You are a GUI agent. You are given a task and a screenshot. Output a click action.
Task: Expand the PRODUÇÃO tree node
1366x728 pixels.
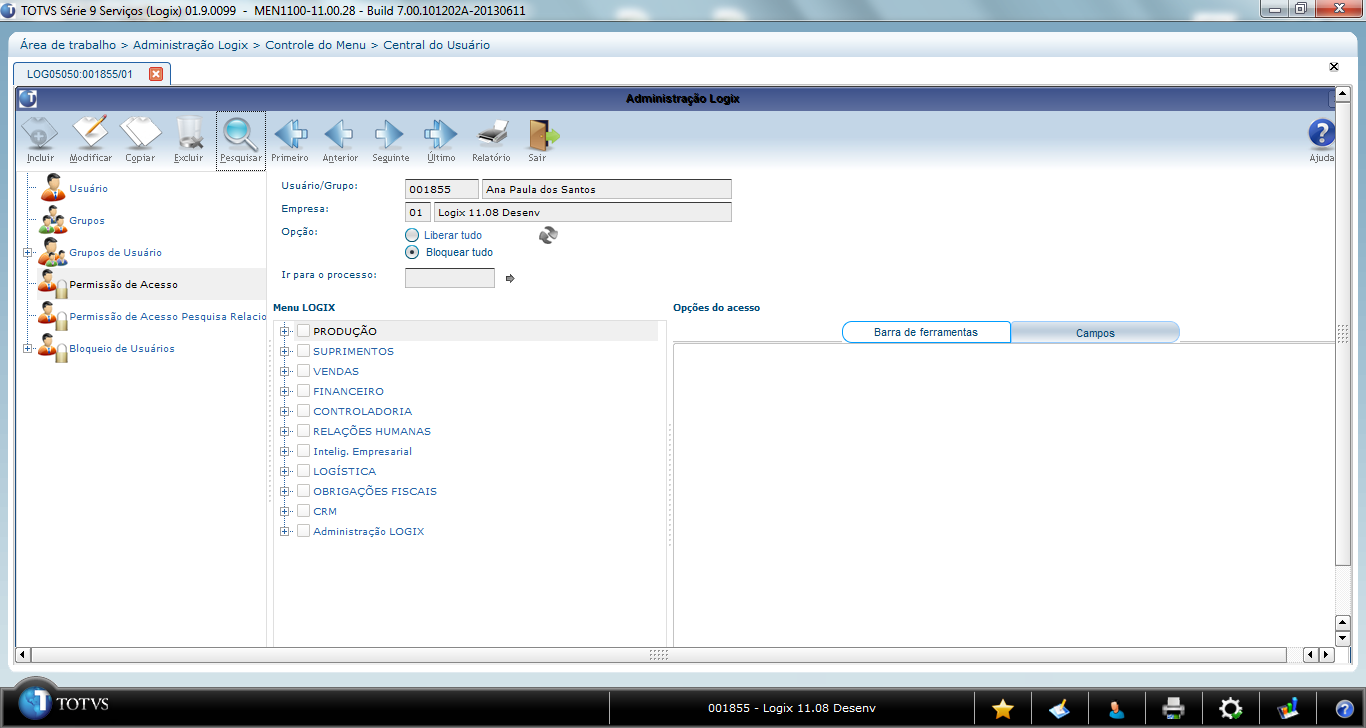point(285,331)
